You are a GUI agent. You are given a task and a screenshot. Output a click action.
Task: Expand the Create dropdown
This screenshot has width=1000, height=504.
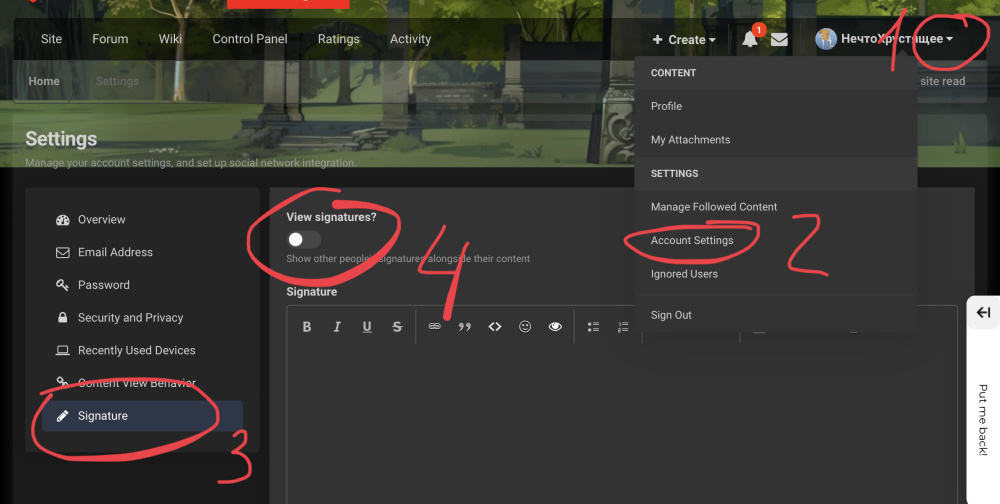pyautogui.click(x=684, y=40)
